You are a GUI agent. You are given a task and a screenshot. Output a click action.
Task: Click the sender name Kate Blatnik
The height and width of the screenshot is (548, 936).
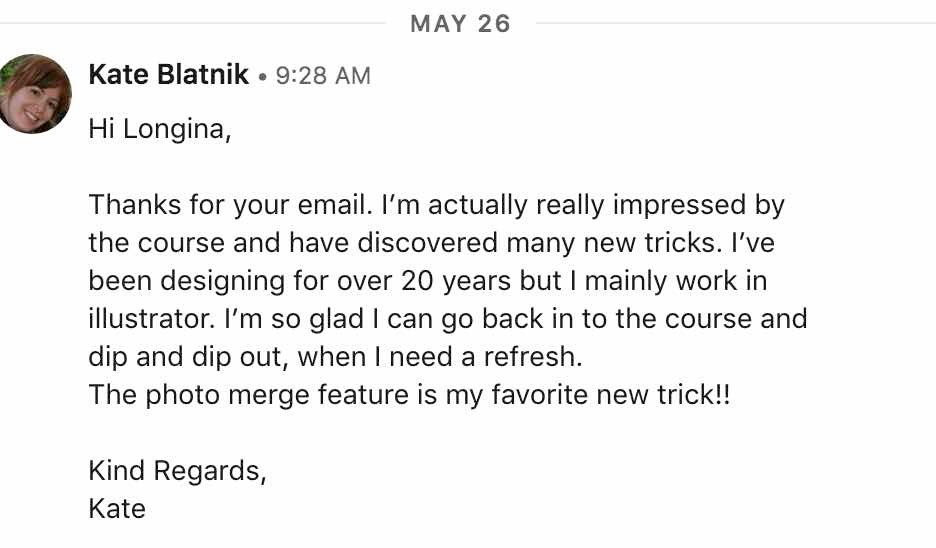click(x=168, y=75)
